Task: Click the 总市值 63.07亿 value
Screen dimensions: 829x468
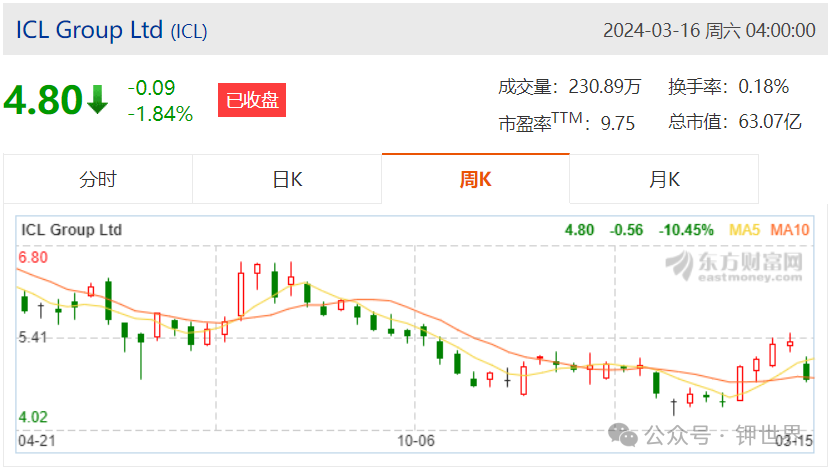Action: point(770,122)
